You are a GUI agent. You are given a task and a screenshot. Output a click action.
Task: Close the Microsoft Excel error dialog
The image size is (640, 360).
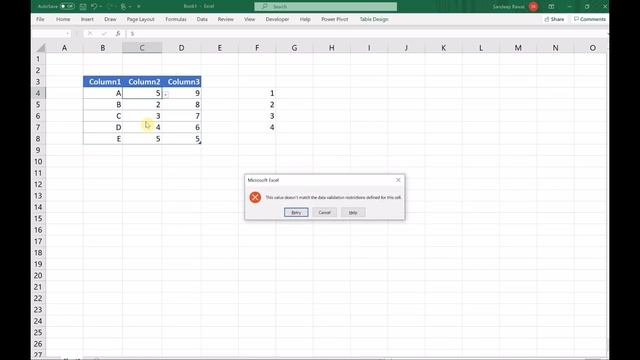[x=398, y=180]
